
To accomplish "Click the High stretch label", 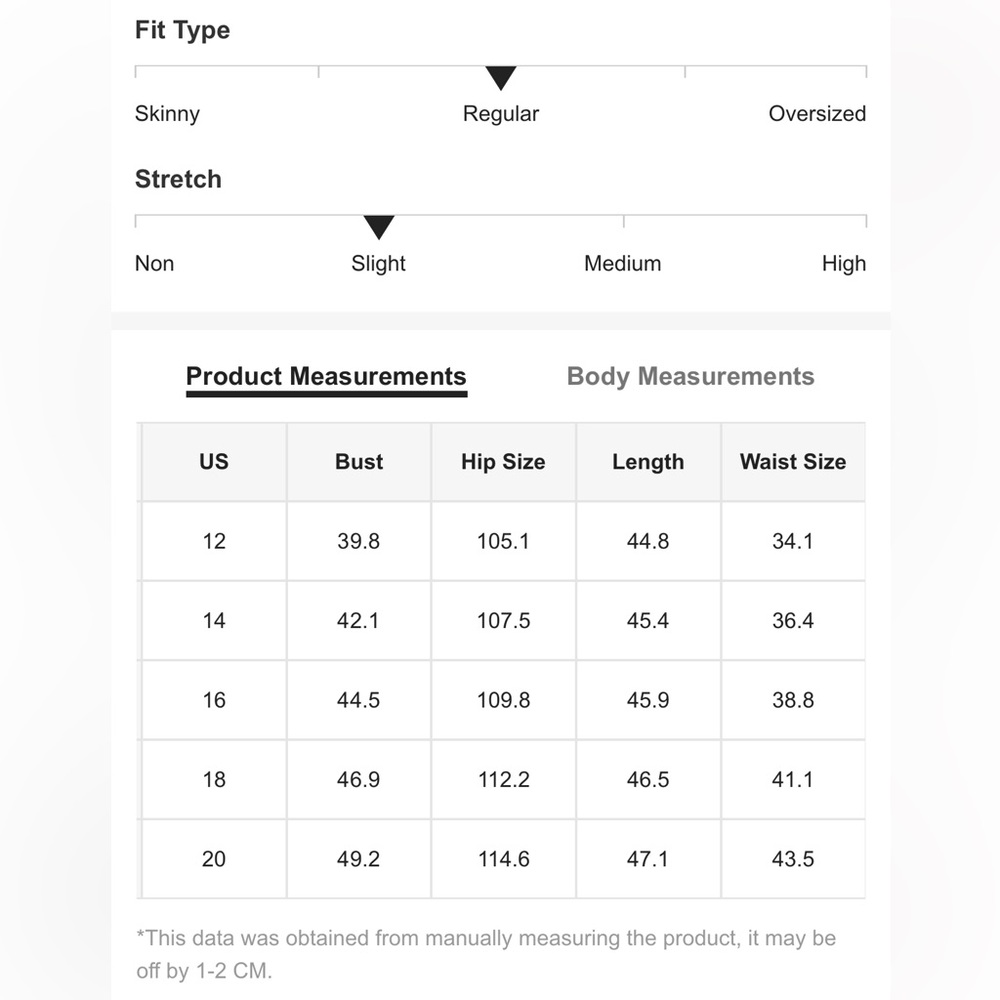I will click(844, 263).
